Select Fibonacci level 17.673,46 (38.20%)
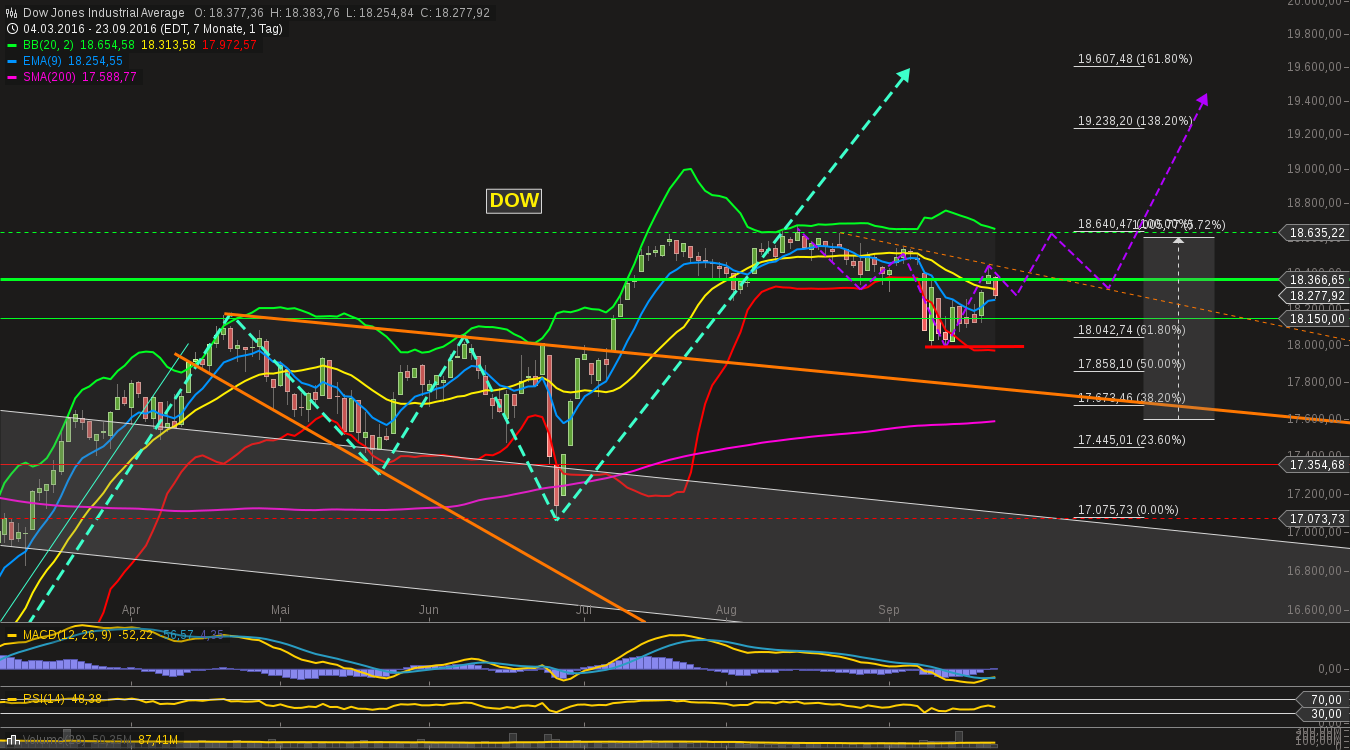Viewport: 1350px width, 750px height. tap(1131, 398)
